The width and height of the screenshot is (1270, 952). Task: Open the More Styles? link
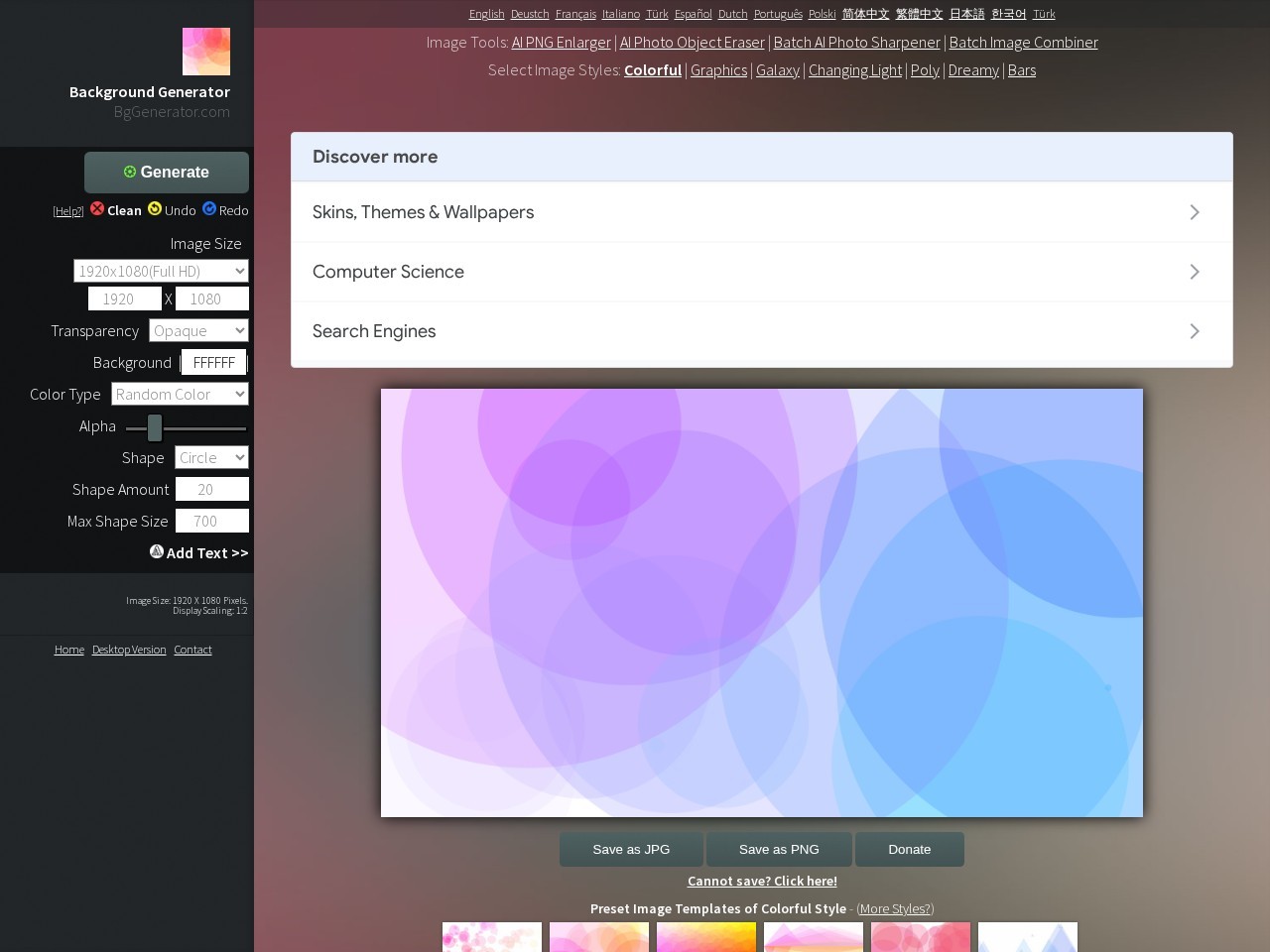895,908
